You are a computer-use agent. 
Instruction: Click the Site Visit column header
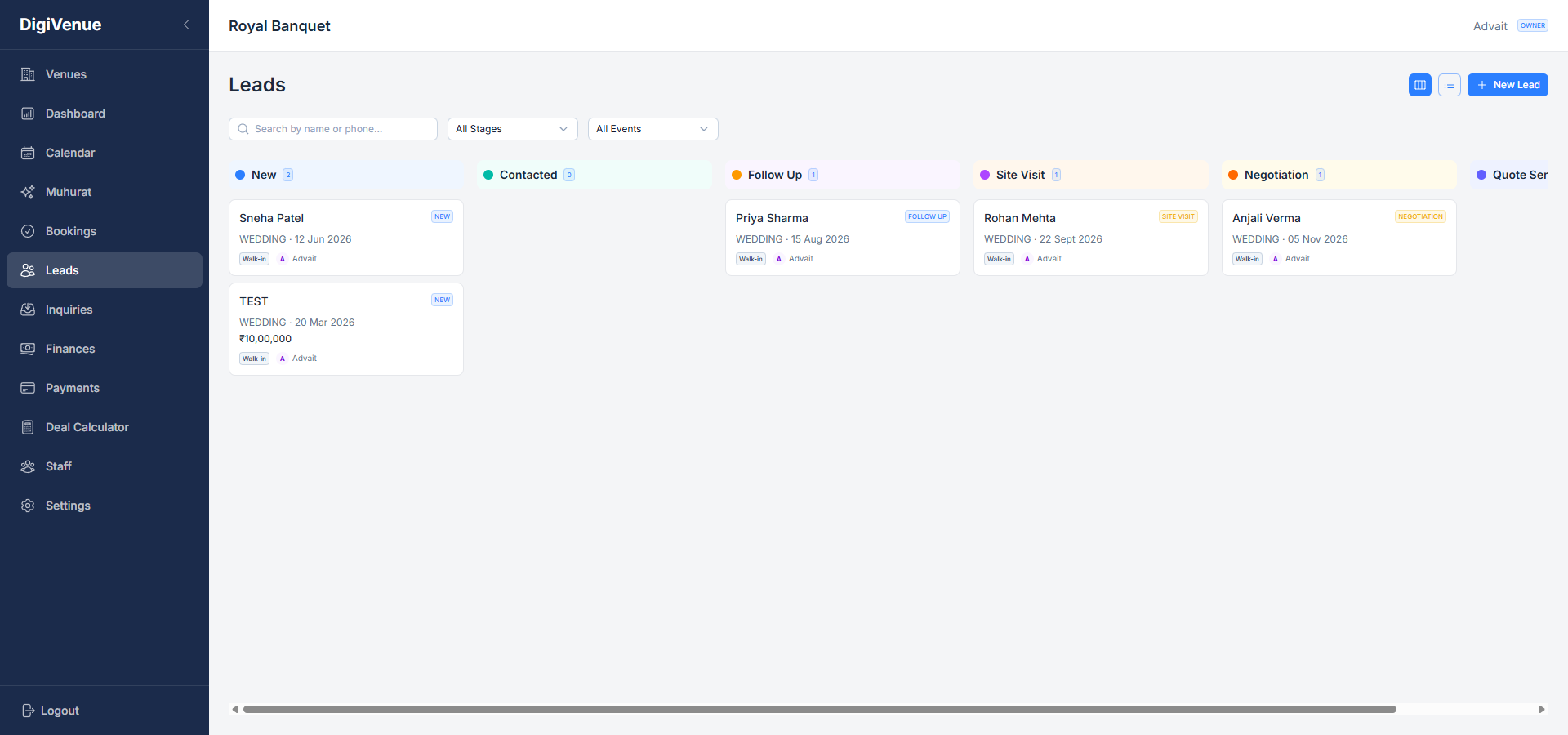pyautogui.click(x=1091, y=175)
